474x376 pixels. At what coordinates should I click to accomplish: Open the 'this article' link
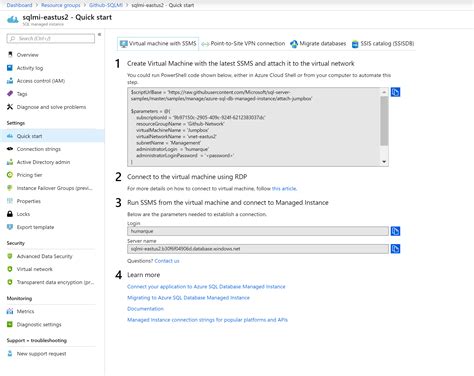(284, 189)
